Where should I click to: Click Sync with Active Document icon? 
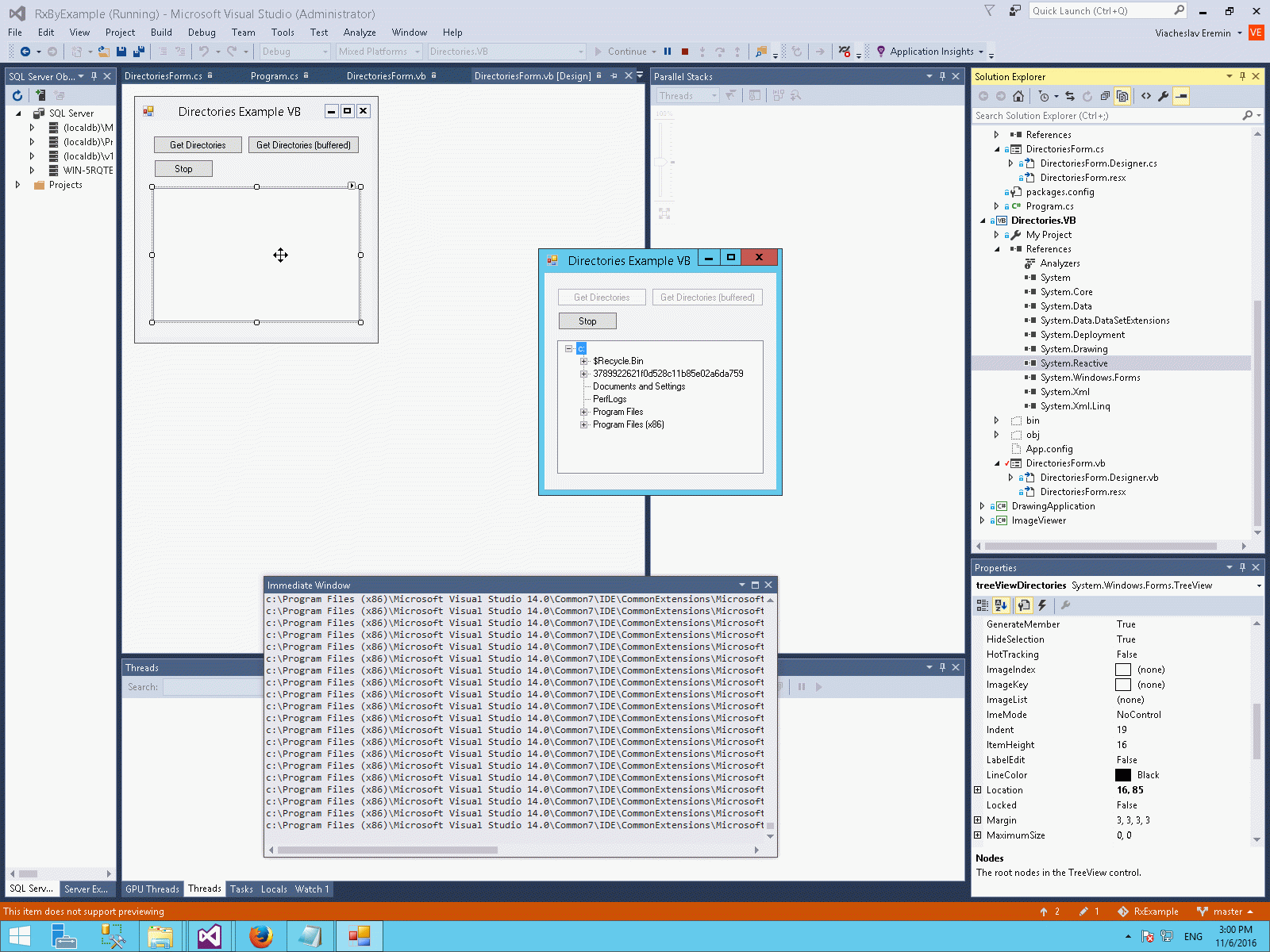click(x=1070, y=96)
